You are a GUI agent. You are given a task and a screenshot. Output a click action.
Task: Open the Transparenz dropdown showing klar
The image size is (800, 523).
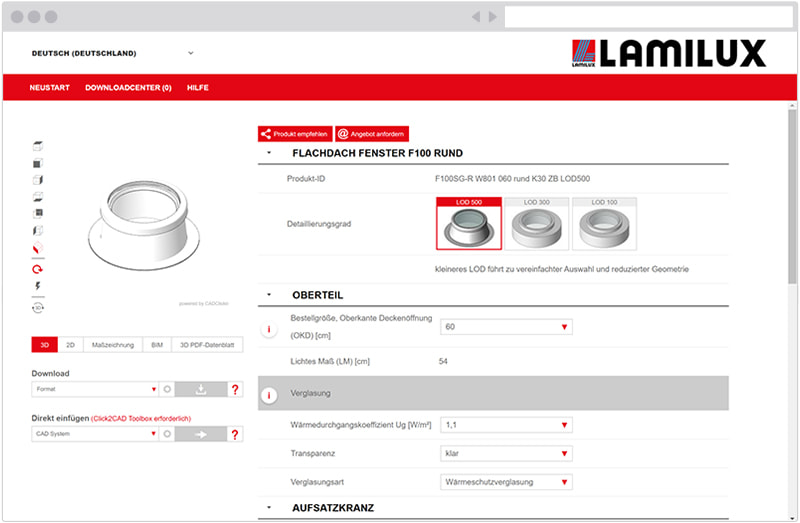coord(506,454)
